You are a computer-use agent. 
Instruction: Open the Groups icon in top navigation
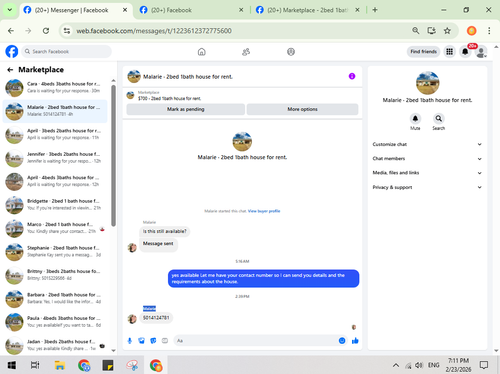[x=291, y=52]
